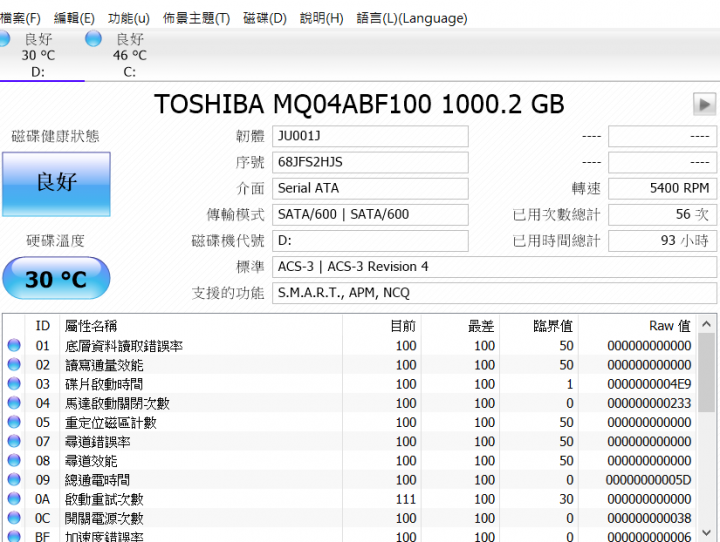The height and width of the screenshot is (542, 720).
Task: Click the power-on hours field 93 小時
Action: click(662, 241)
